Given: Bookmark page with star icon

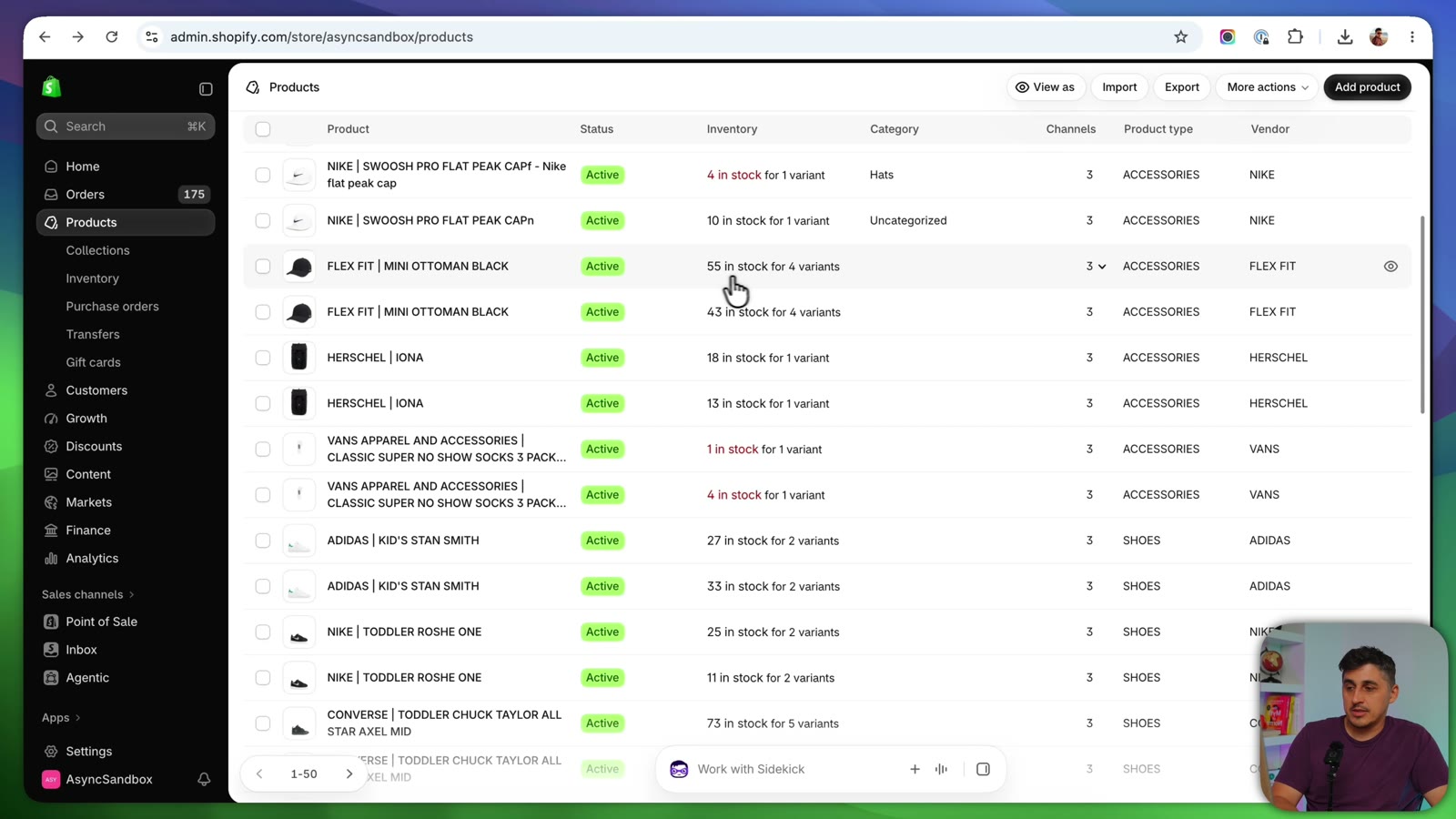Looking at the screenshot, I should (1180, 37).
